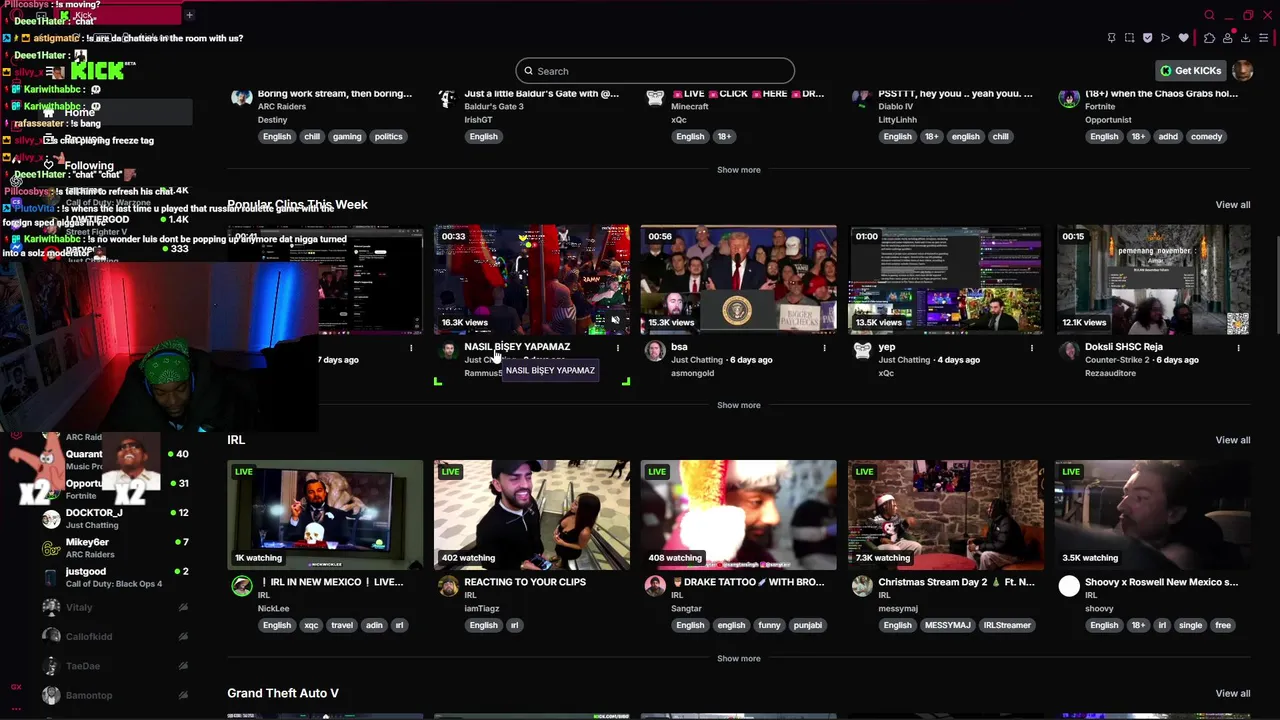Click View all for Grand Theft Auto V
Viewport: 1280px width, 720px height.
pyautogui.click(x=1232, y=693)
